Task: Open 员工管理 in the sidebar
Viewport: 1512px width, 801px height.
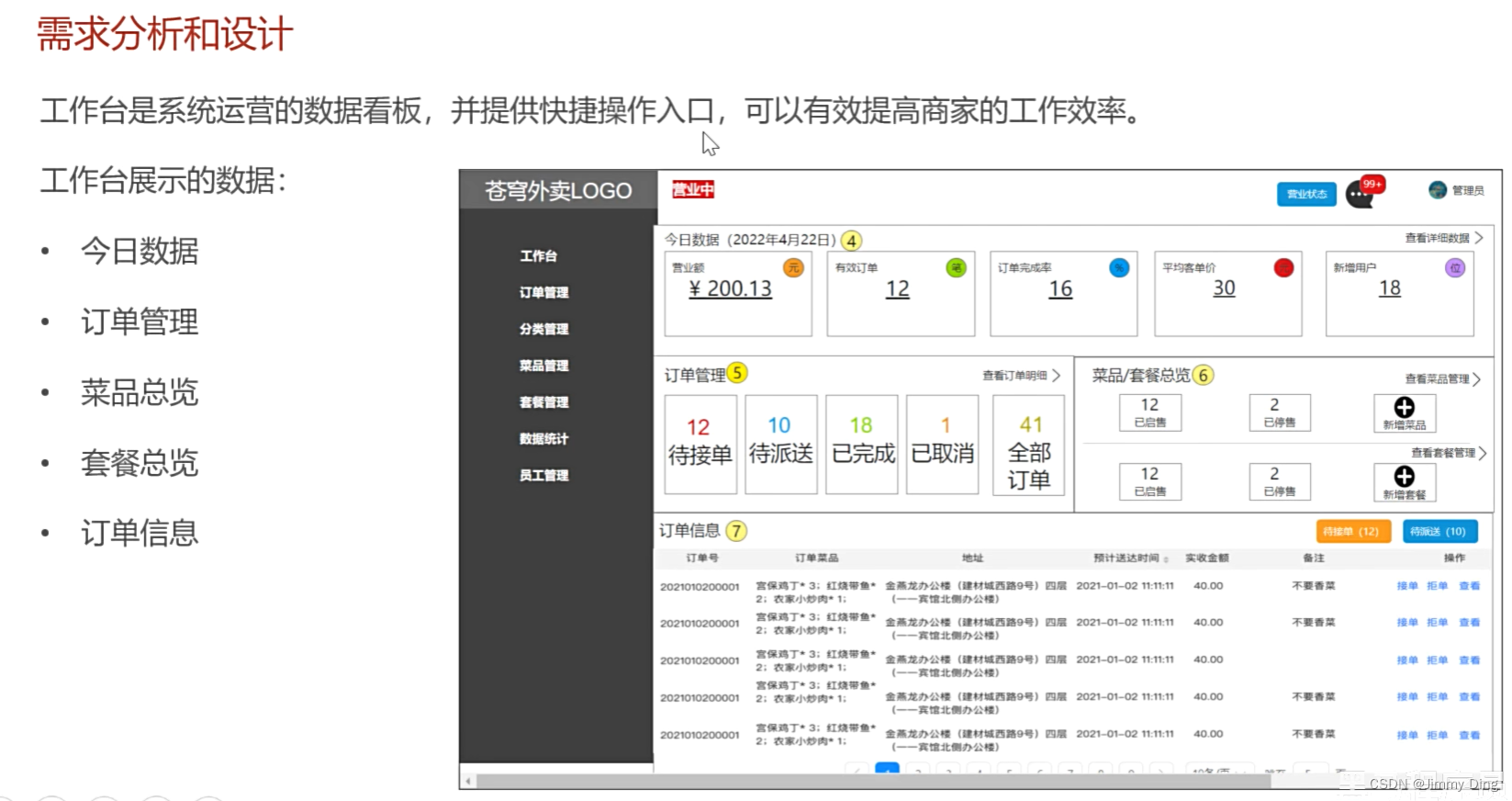Action: [543, 475]
